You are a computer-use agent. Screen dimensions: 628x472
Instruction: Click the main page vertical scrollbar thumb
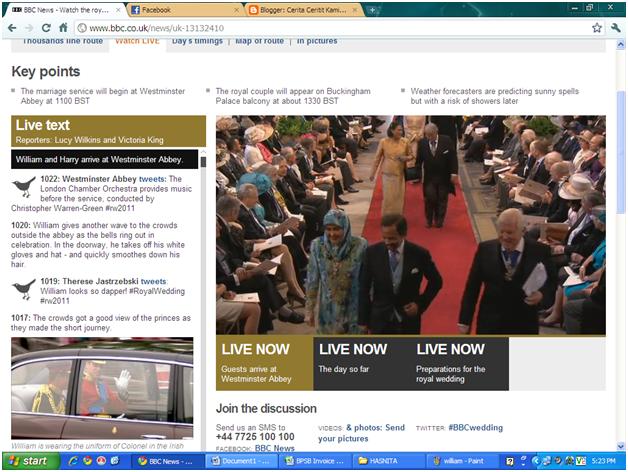tap(621, 152)
